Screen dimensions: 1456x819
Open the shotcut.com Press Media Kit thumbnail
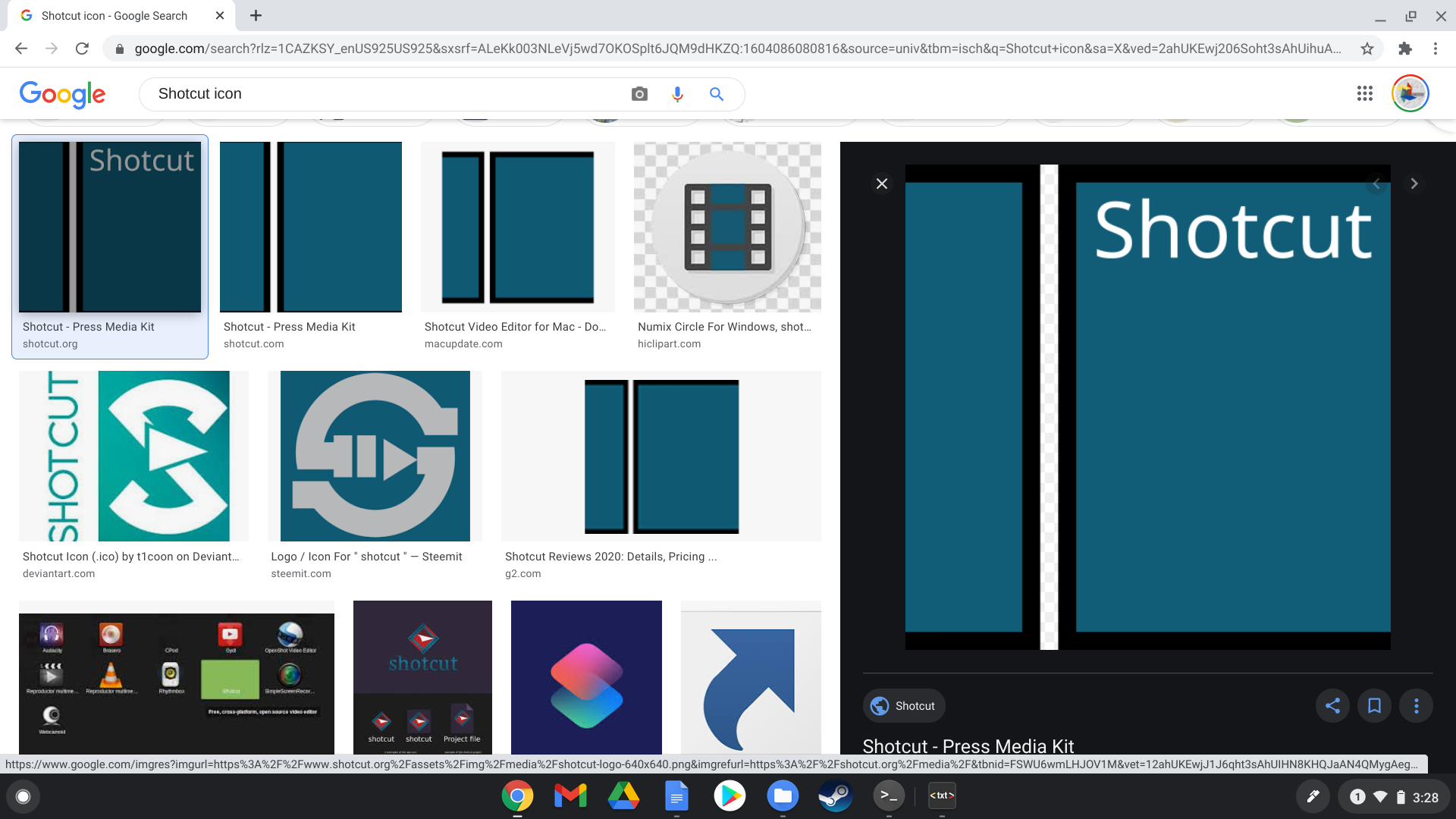coord(311,227)
